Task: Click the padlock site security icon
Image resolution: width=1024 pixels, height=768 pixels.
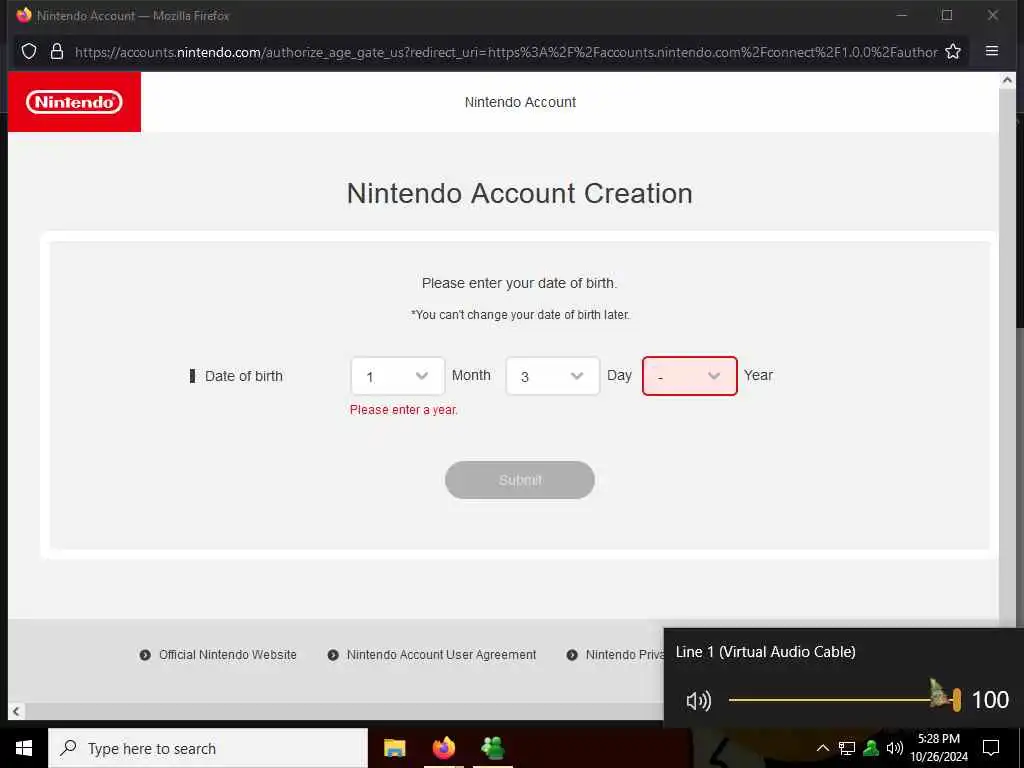Action: pyautogui.click(x=57, y=52)
